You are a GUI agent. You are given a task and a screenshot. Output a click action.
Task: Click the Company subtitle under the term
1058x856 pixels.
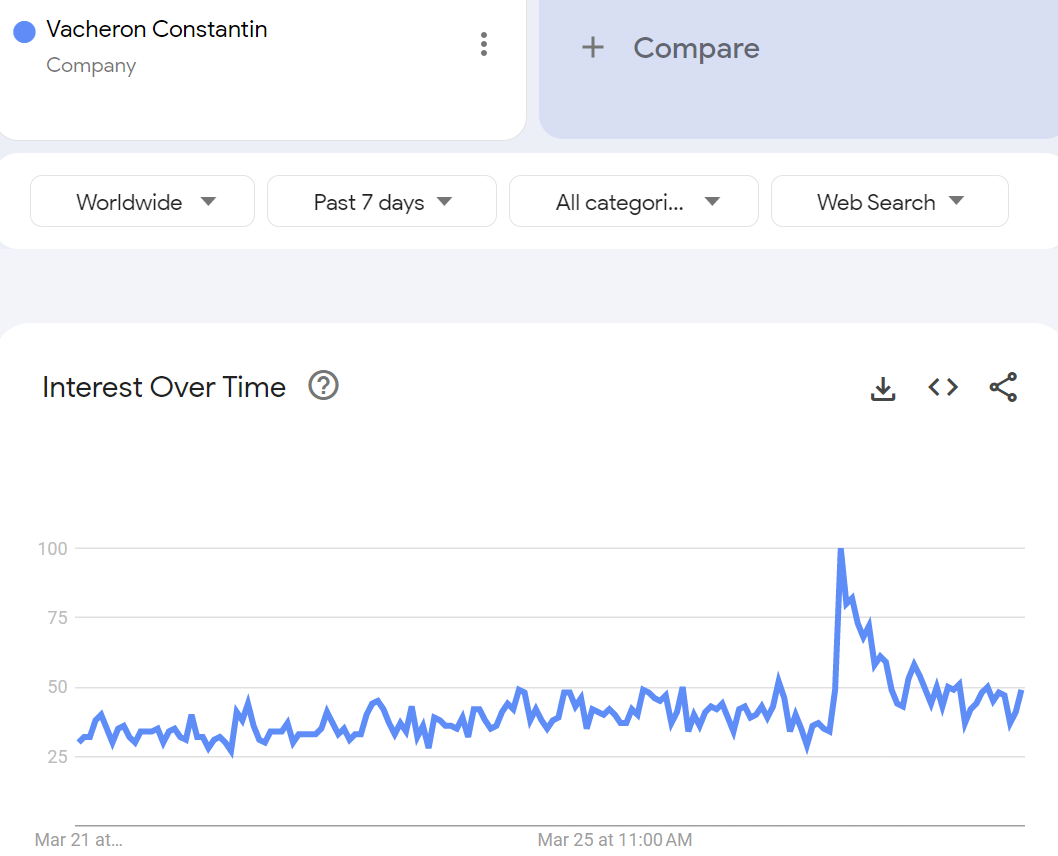91,66
